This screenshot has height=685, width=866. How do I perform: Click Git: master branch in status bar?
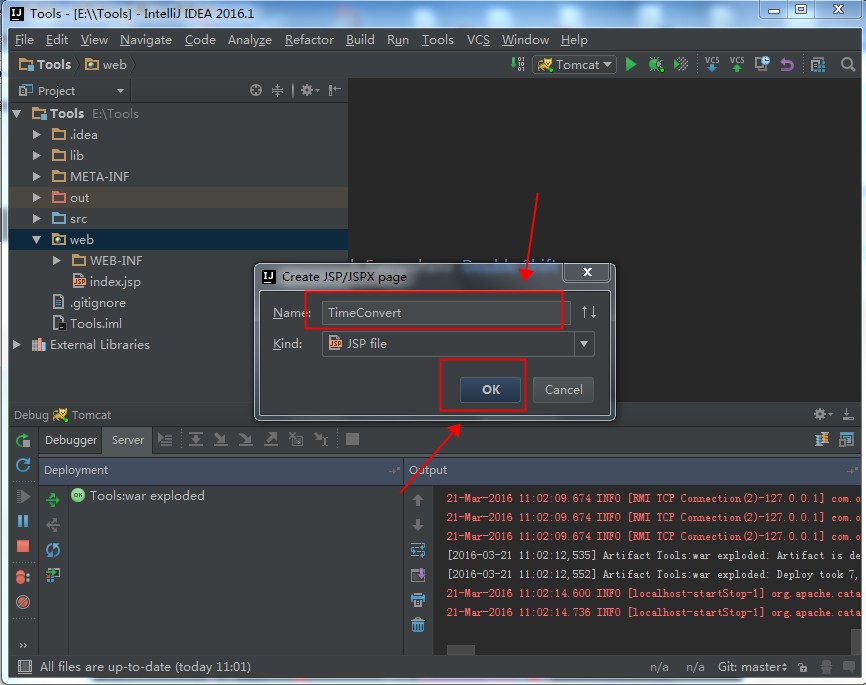[752, 667]
